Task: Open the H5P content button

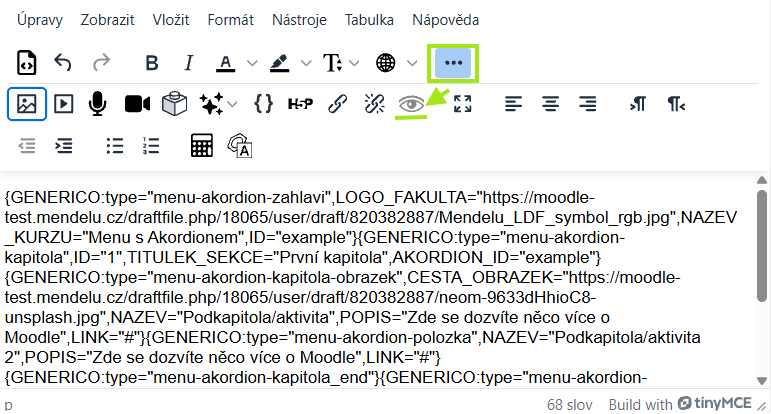Action: pyautogui.click(x=300, y=103)
